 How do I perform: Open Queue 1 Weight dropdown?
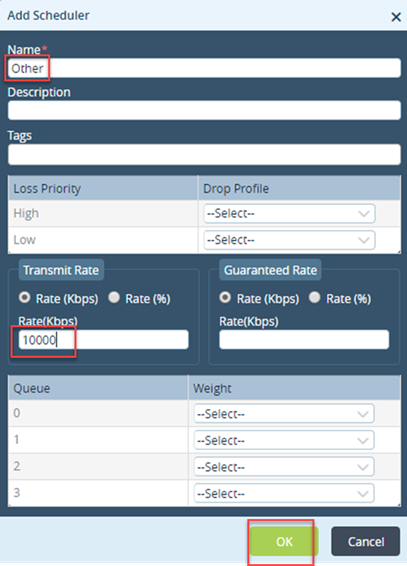point(284,440)
